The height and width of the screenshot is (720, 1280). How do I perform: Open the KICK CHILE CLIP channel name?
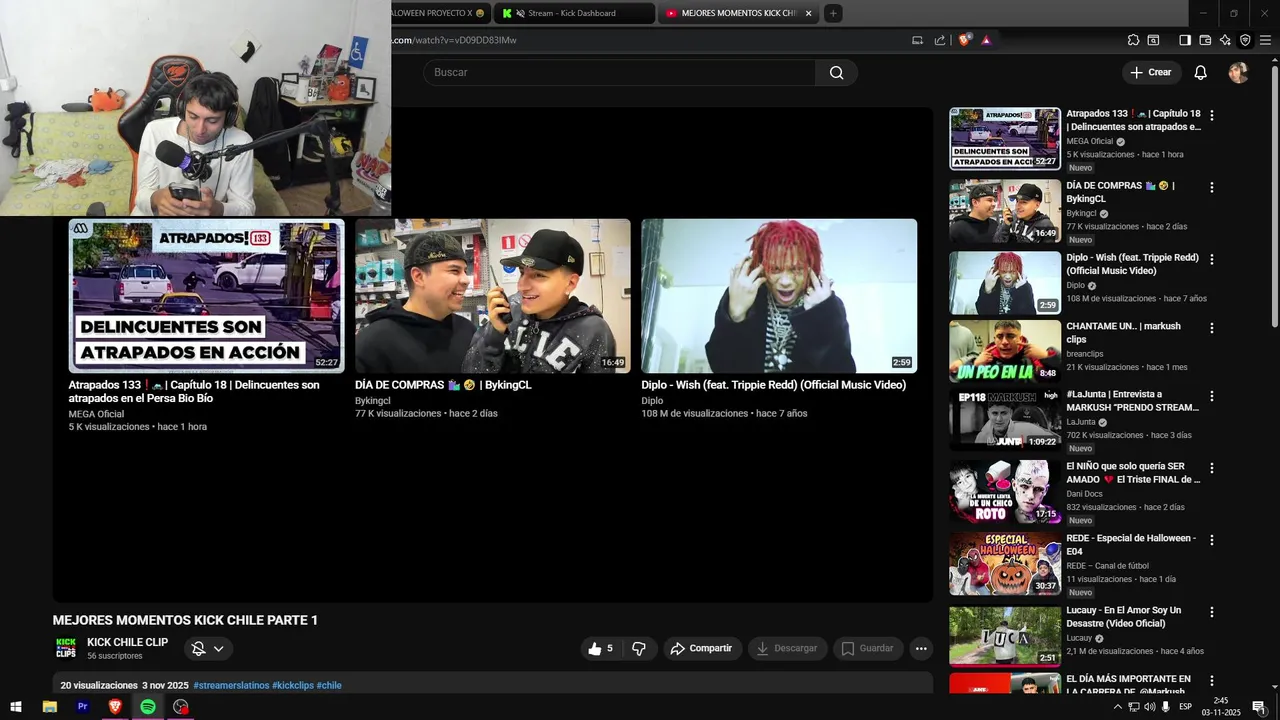(127, 642)
